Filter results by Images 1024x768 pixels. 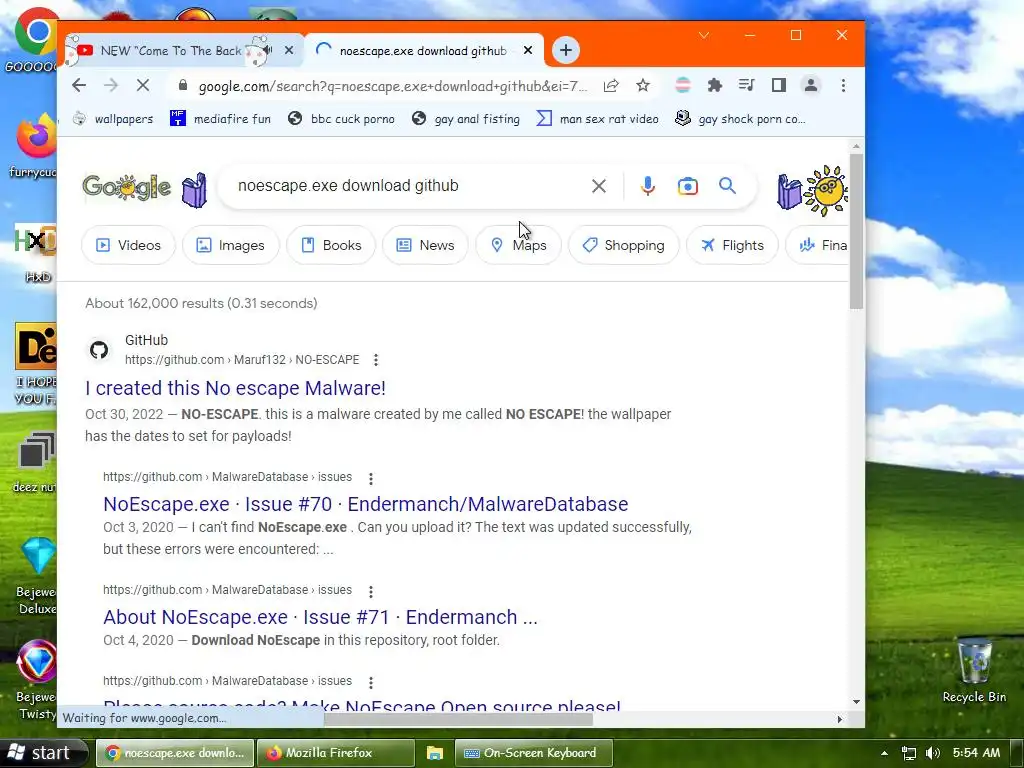click(231, 245)
